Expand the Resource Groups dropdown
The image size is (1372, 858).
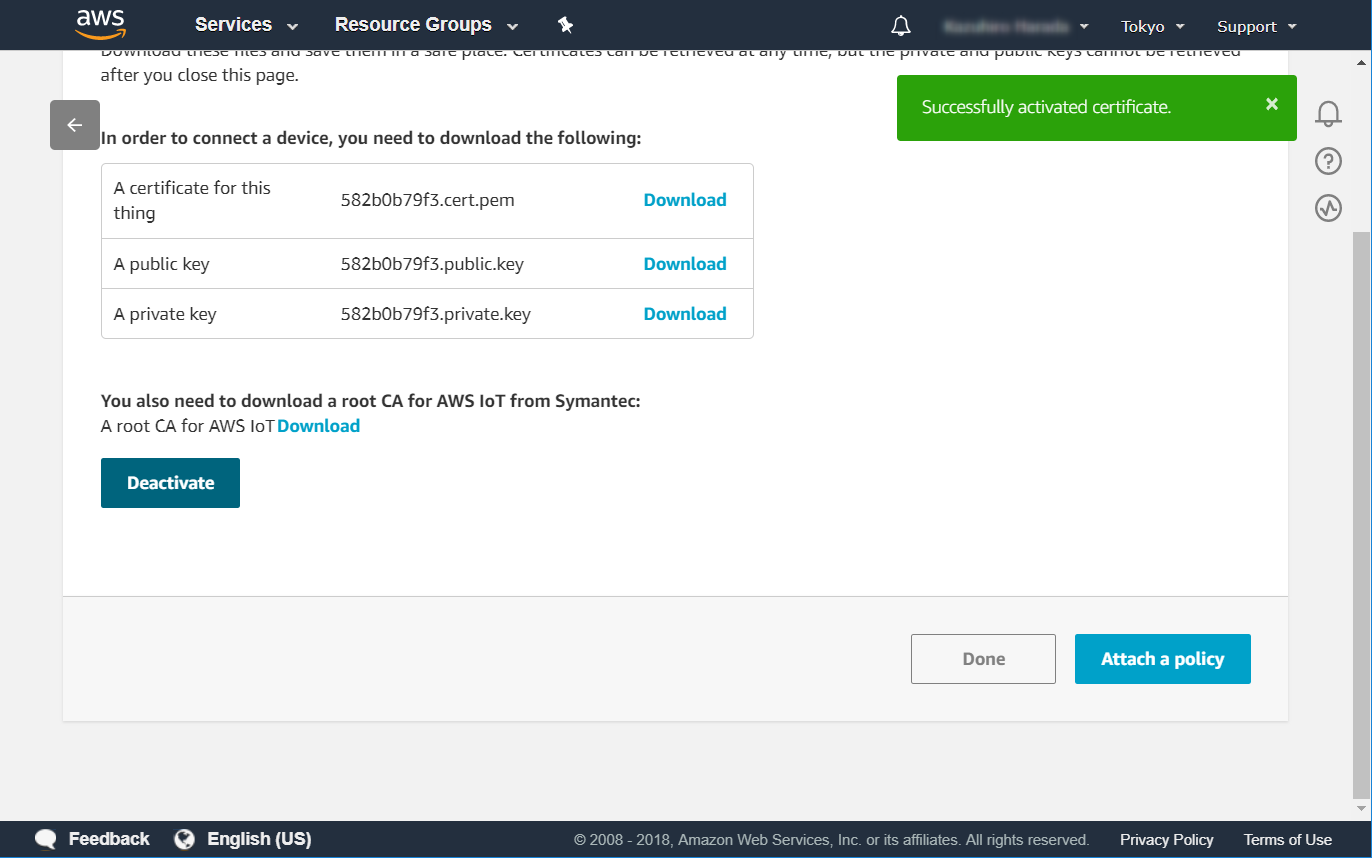coord(426,25)
